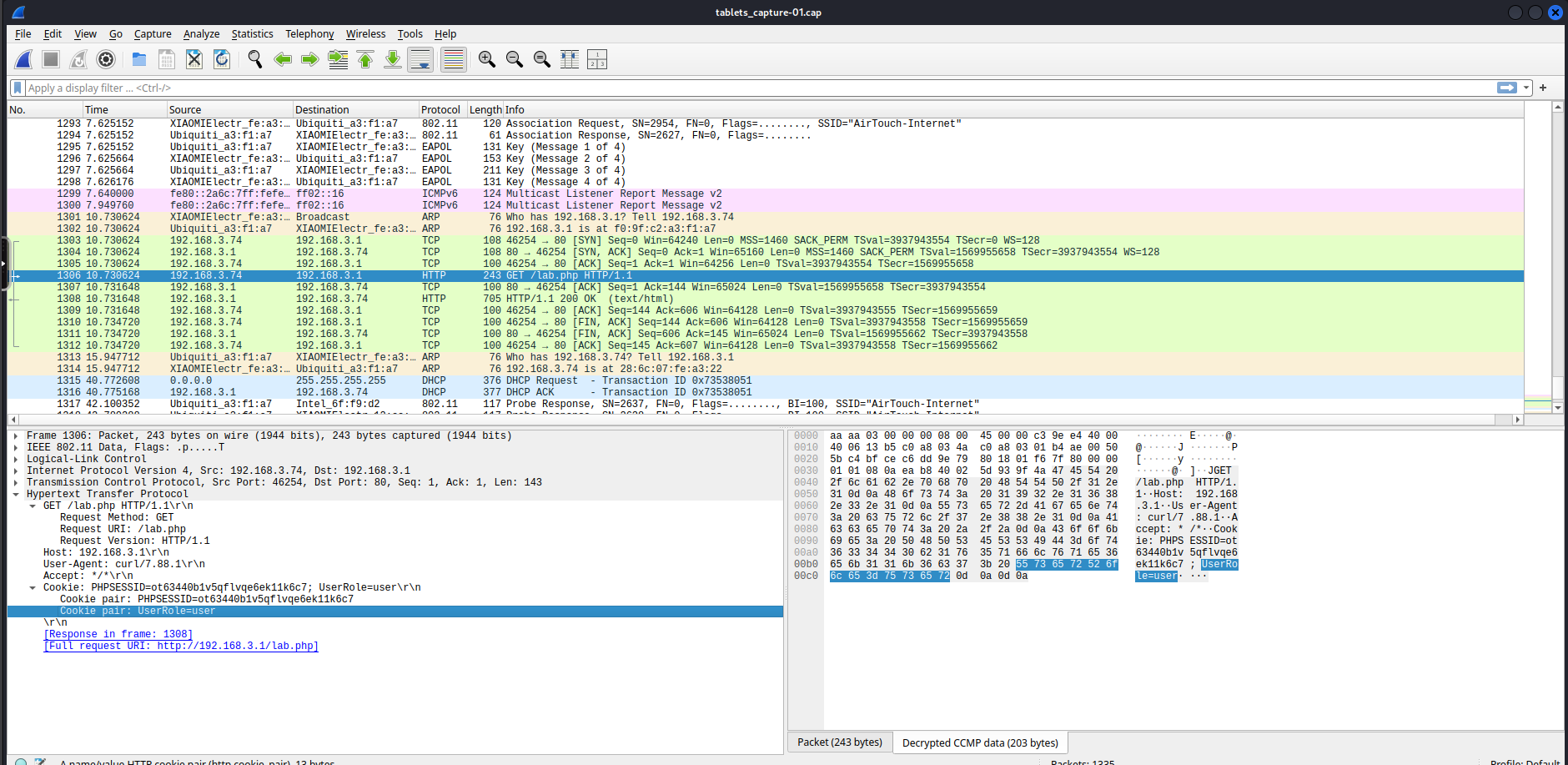Open the filter apply dropdown arrow
This screenshot has width=1568, height=765.
1526,88
